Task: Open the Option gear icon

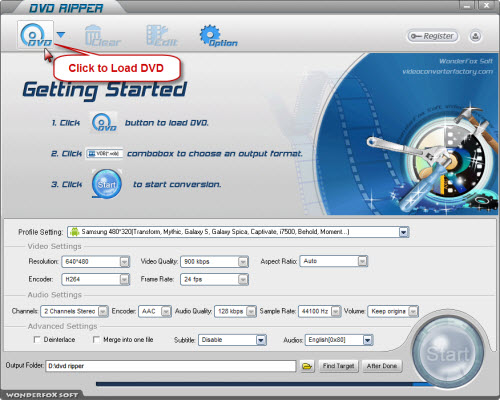Action: [x=218, y=35]
